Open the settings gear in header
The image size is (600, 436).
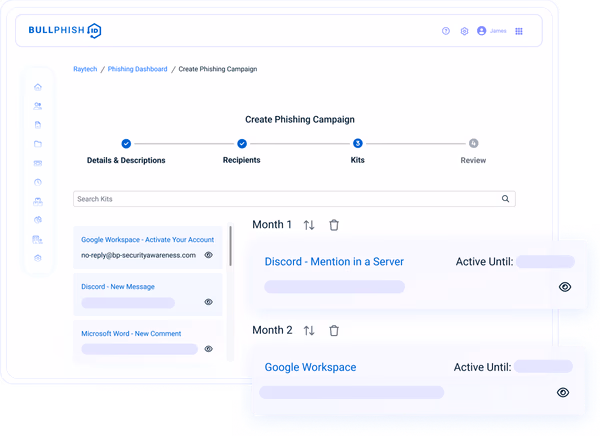(464, 31)
